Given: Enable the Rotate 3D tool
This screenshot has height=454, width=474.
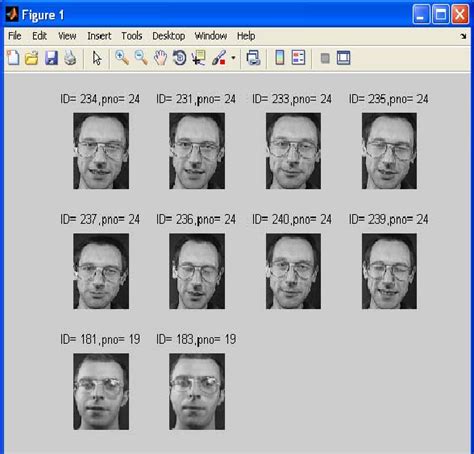Looking at the screenshot, I should pos(179,58).
